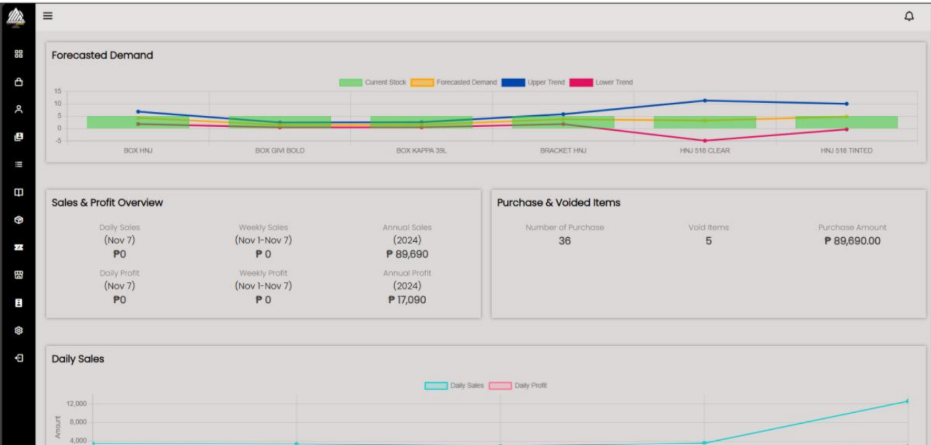This screenshot has height=445, width=931.
Task: Open the book icon in sidebar
Action: (x=18, y=191)
